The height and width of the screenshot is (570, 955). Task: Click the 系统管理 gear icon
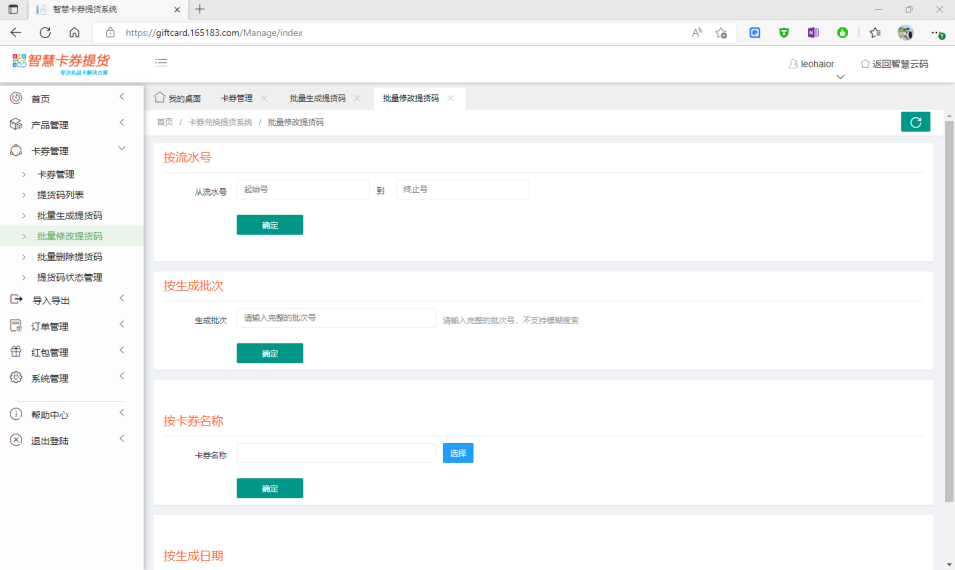click(16, 377)
